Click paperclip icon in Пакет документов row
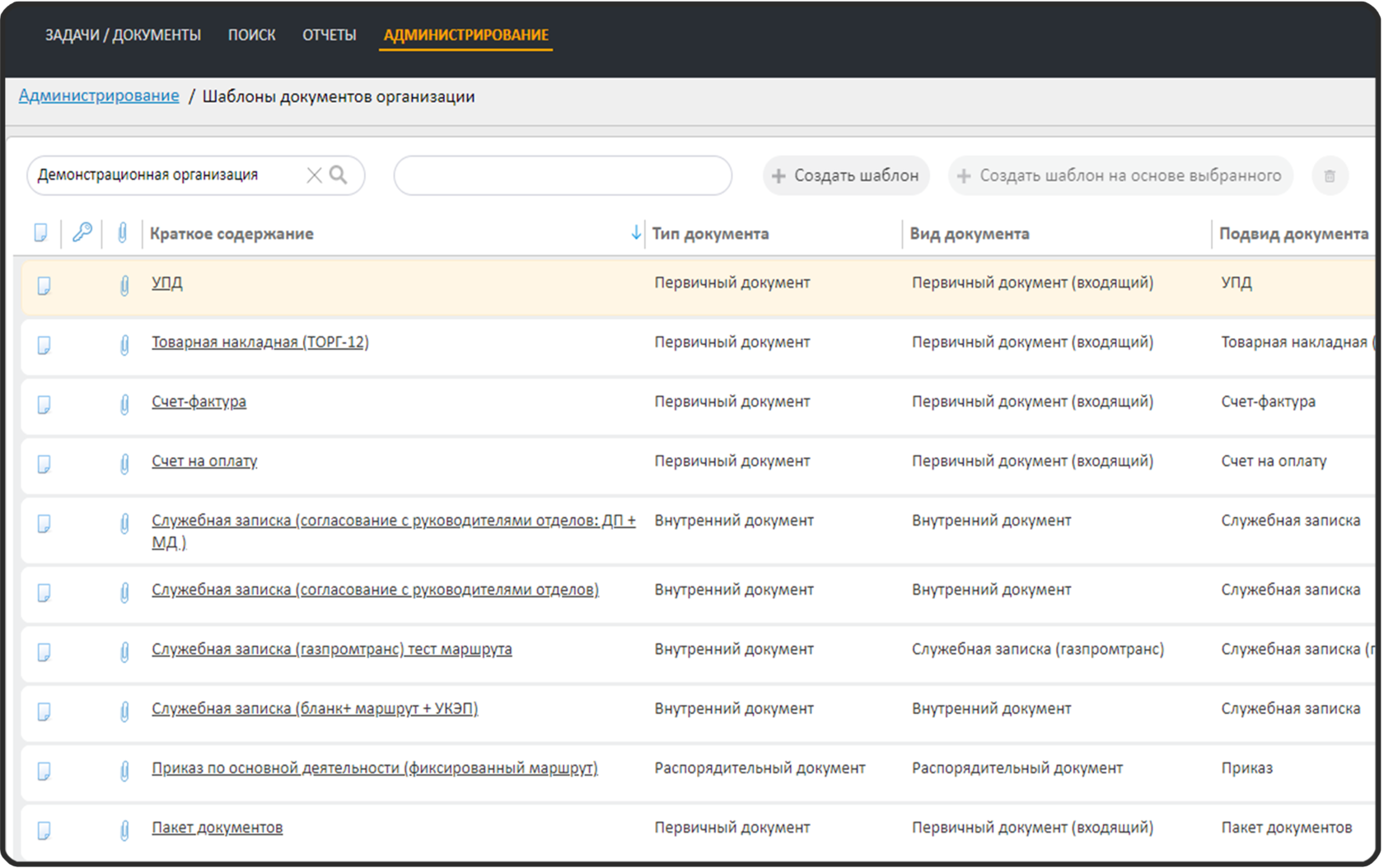 coord(124,830)
